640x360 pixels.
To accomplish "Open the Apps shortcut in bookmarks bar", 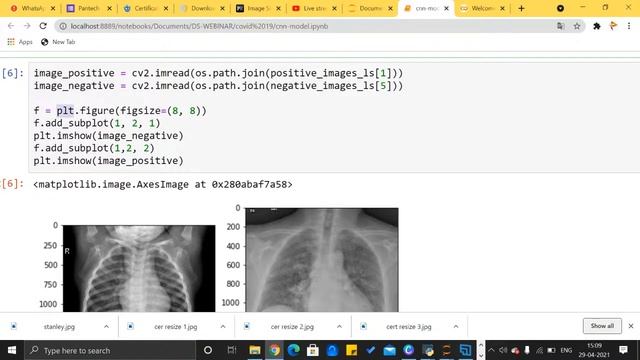I will 20,42.
